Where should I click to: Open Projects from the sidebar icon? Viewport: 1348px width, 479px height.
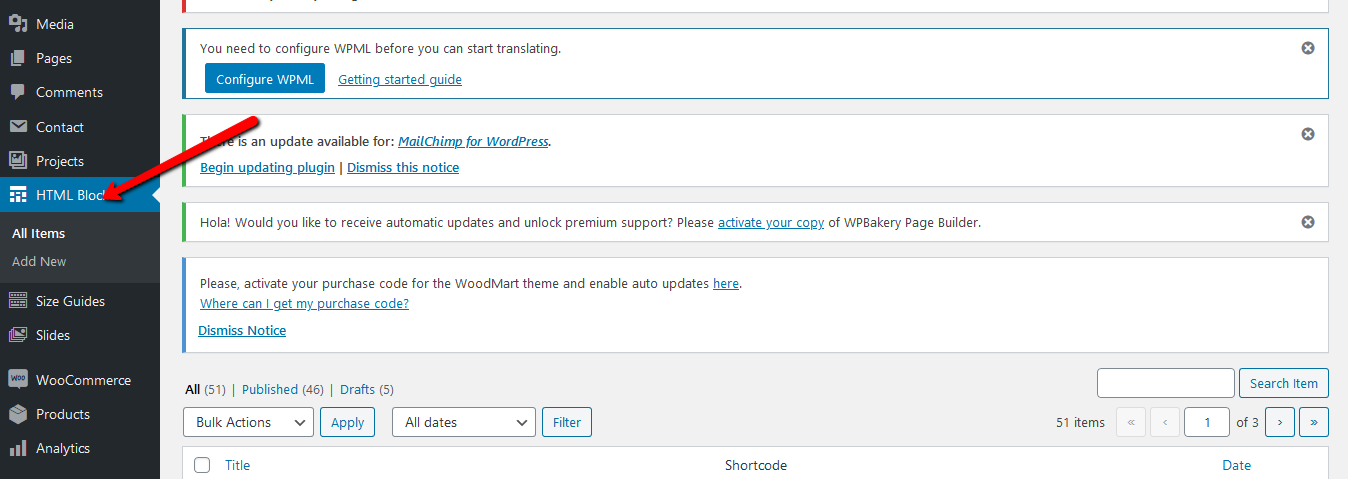click(x=18, y=161)
